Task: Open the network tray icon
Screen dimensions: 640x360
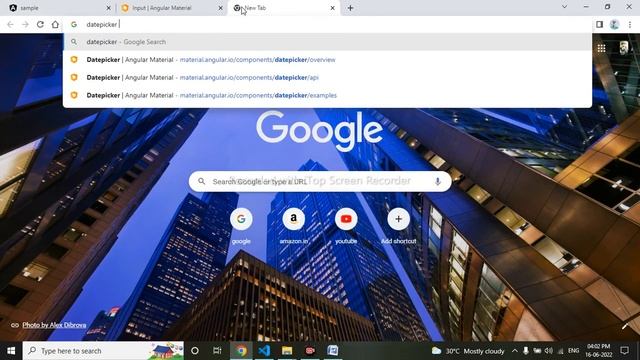Action: (560, 351)
